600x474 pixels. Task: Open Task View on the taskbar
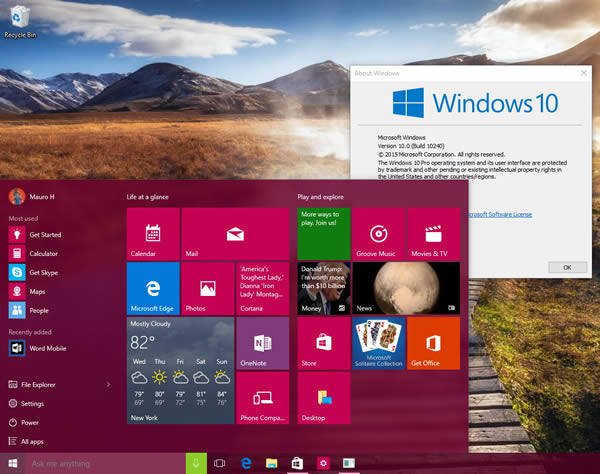click(220, 464)
